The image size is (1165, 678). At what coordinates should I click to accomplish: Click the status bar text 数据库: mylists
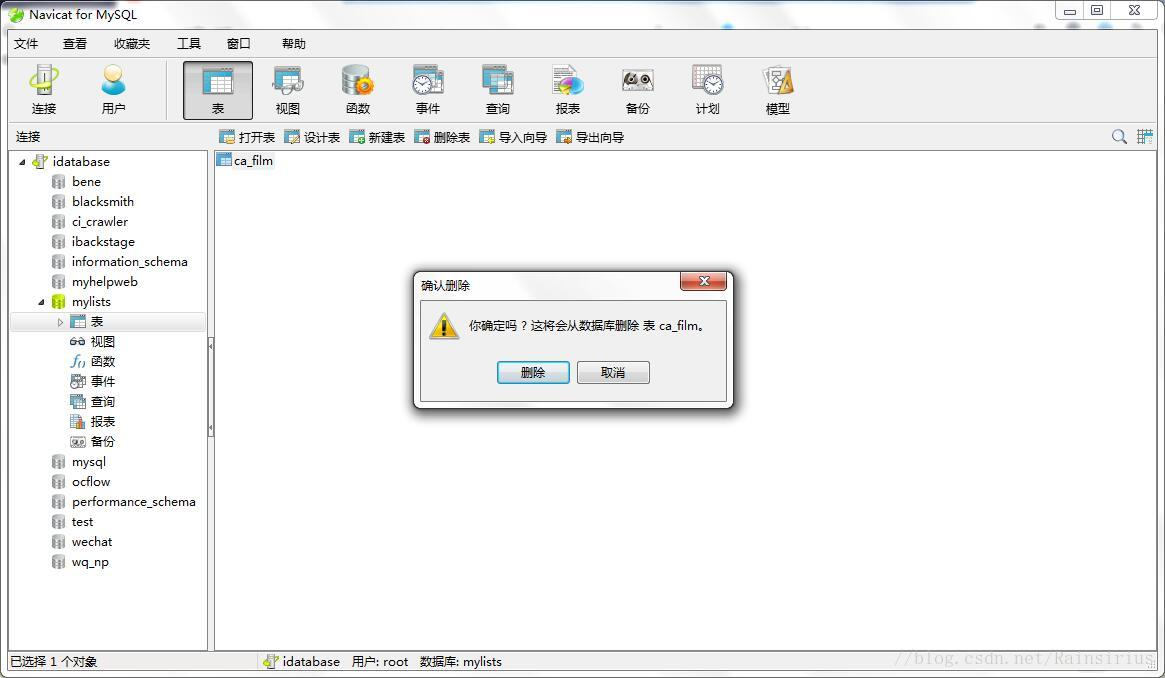(461, 662)
